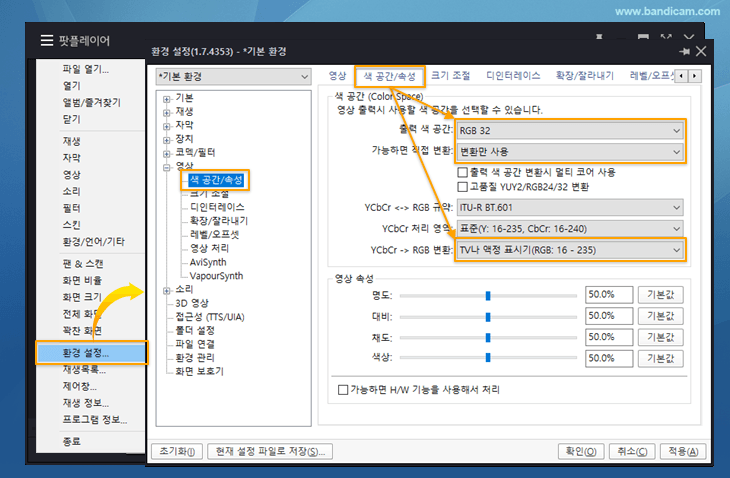Select VapourSynth in the settings tree

click(216, 276)
